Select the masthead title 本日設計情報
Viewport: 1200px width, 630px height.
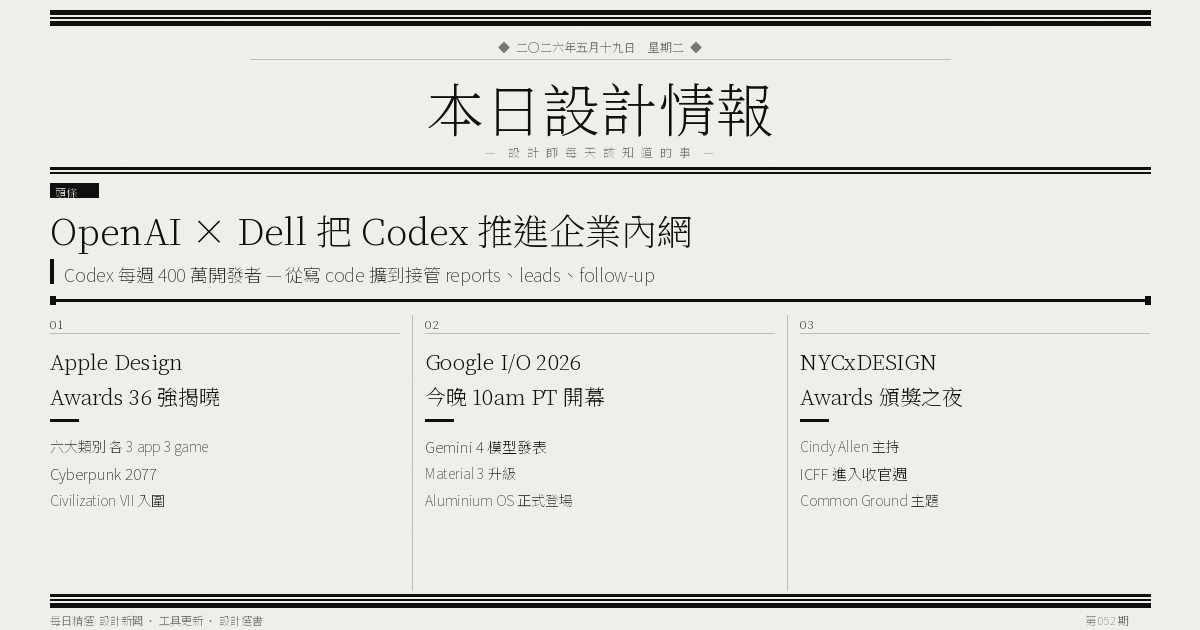coord(600,110)
